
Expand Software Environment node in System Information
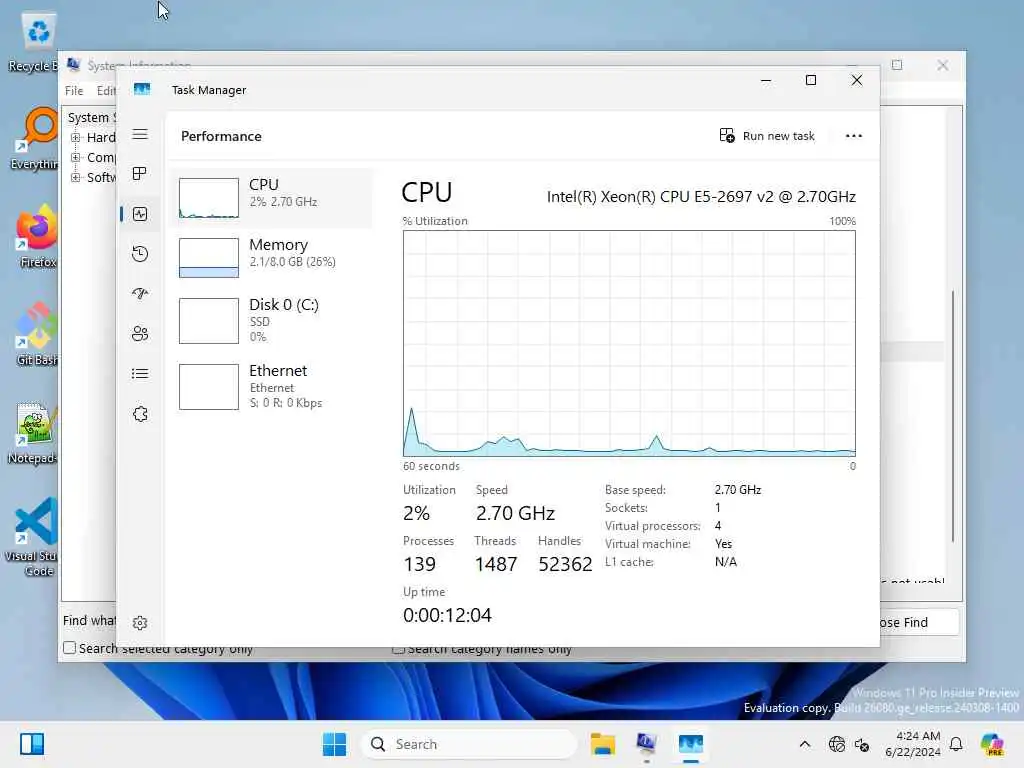(x=76, y=178)
